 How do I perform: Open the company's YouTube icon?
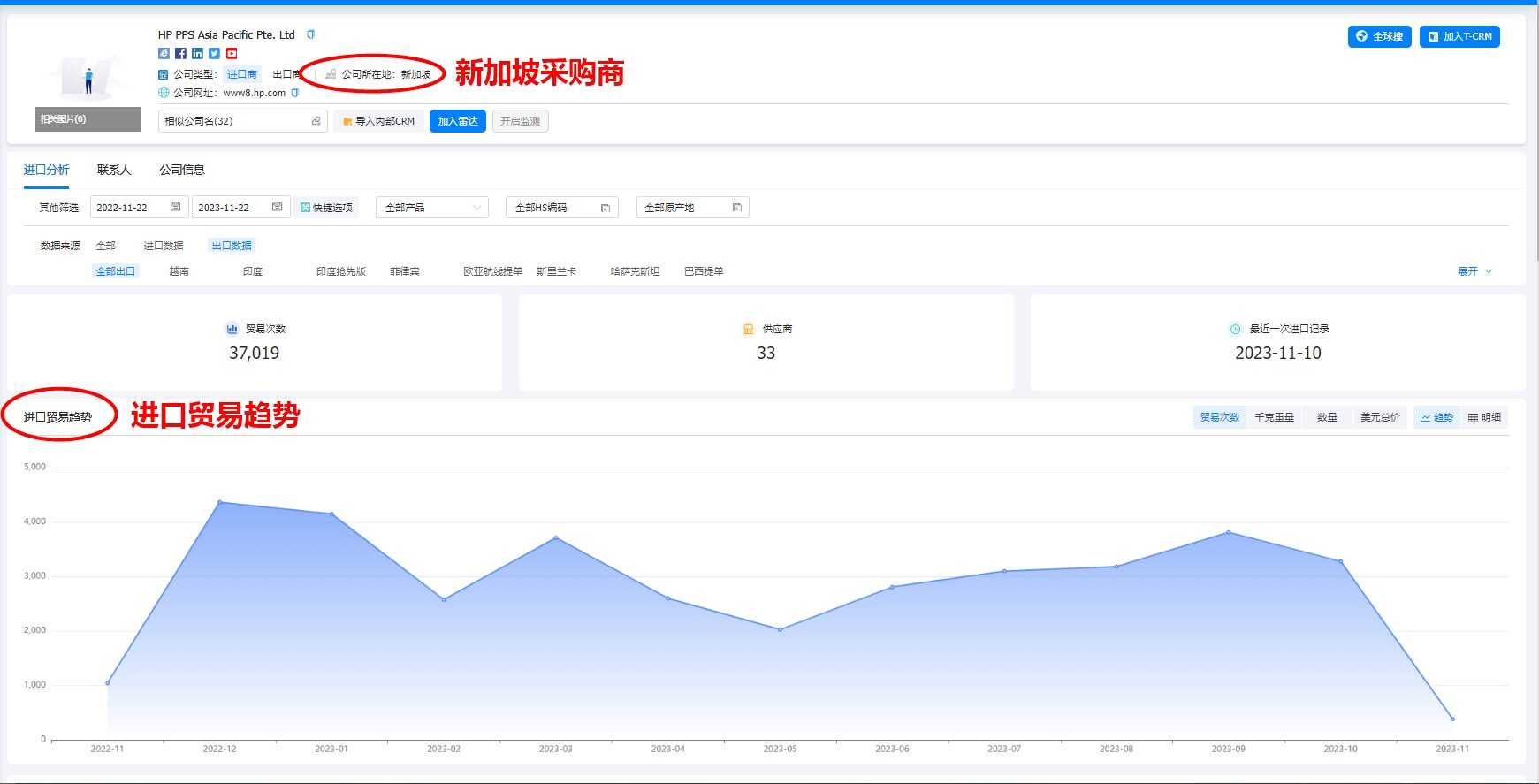tap(232, 54)
